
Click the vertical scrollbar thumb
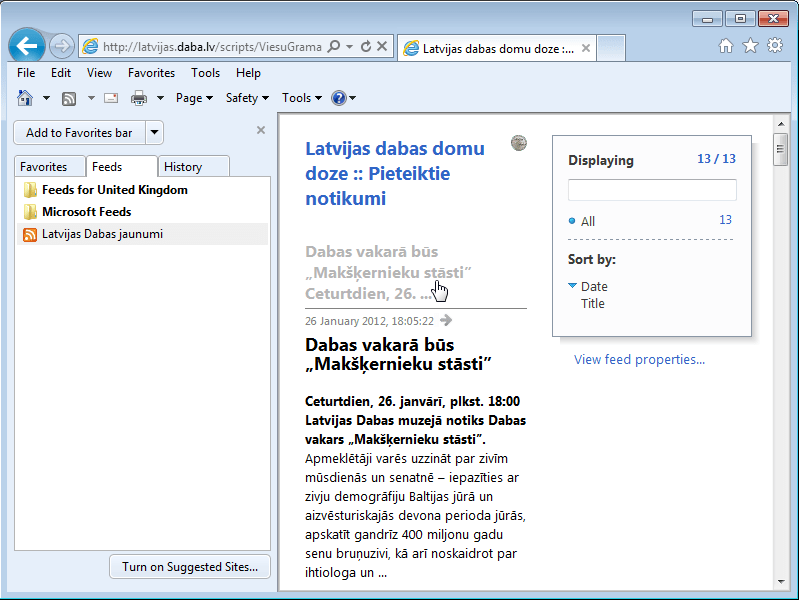tap(780, 149)
